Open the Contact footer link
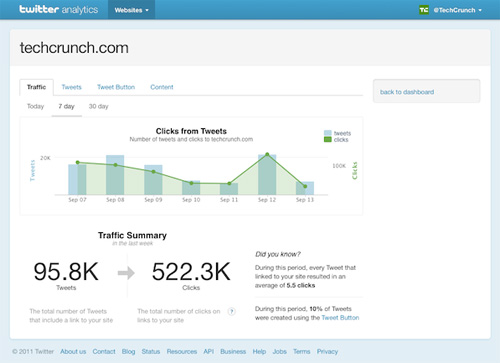 pos(104,351)
